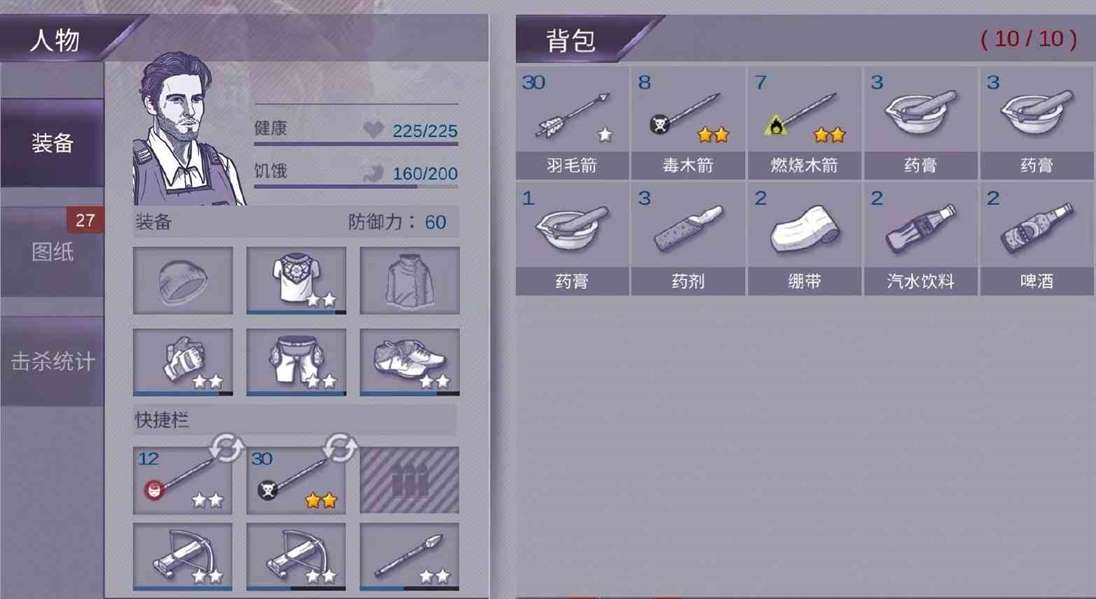Viewport: 1096px width, 599px height.
Task: Swap the poison arrow quickbar ammo
Action: click(x=340, y=449)
